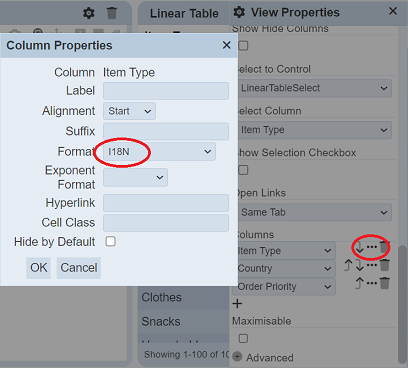Open the Exponent Format dropdown

tap(135, 177)
